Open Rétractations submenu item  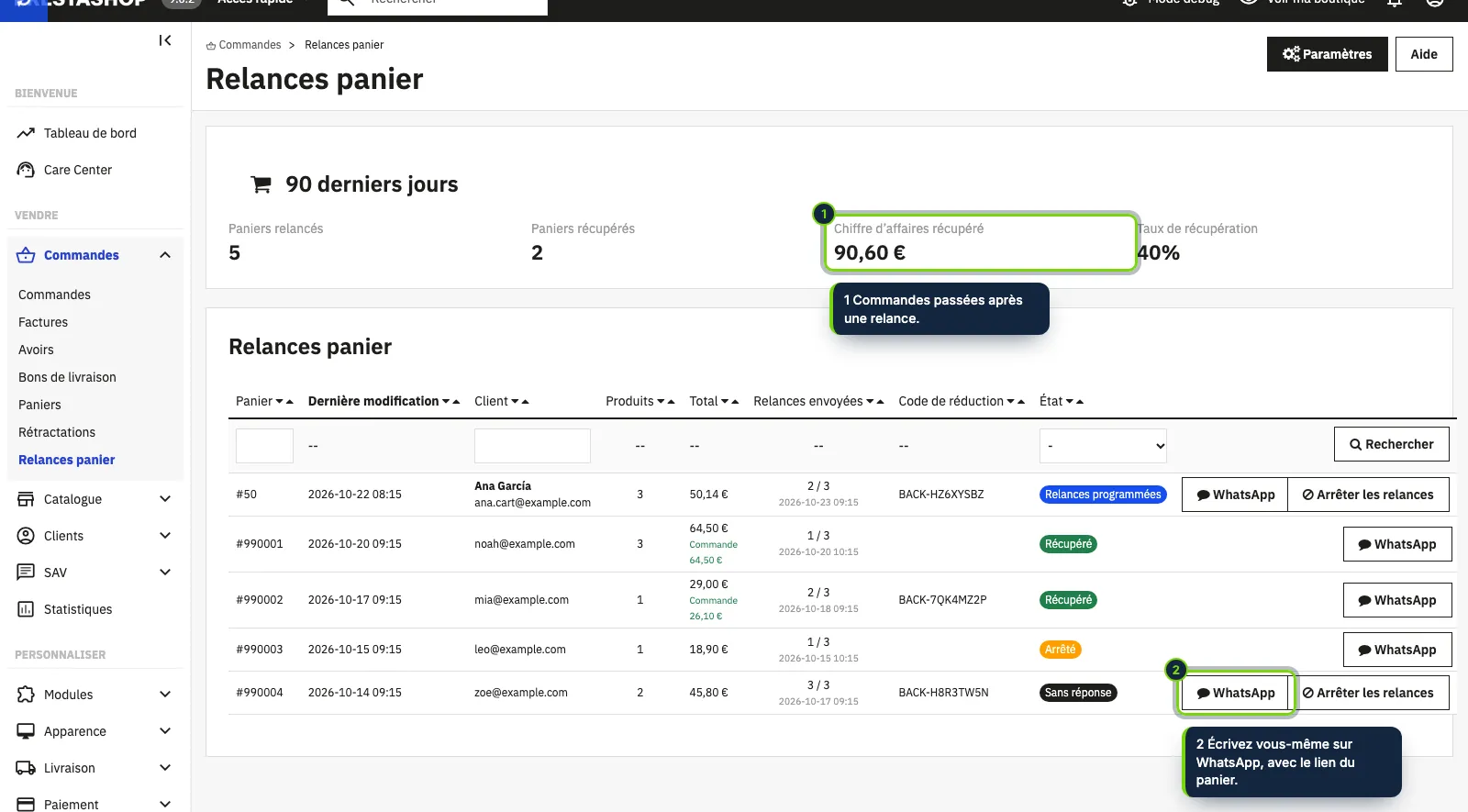pyautogui.click(x=57, y=432)
